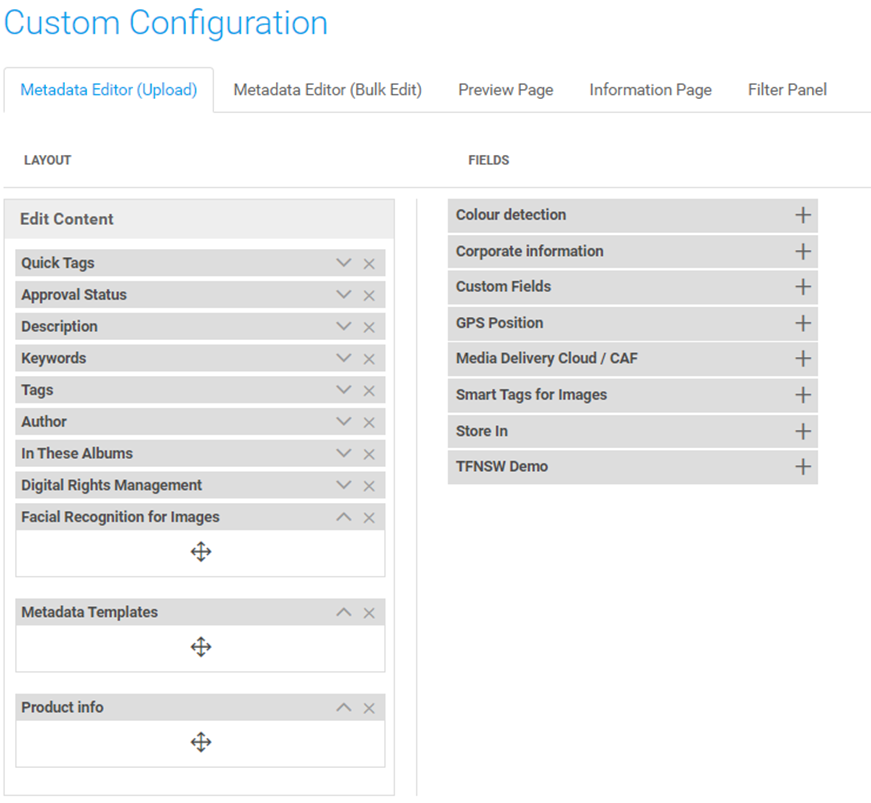Viewport: 871px width, 803px height.
Task: Add the Corporate information field
Action: tap(802, 251)
